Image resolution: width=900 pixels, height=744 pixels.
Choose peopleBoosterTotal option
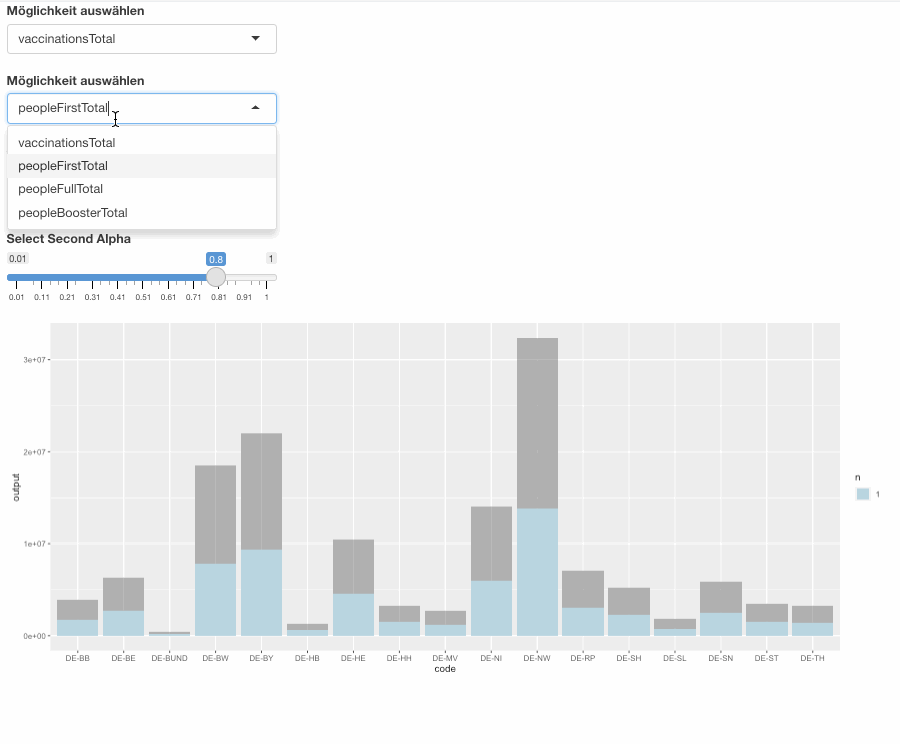(142, 213)
